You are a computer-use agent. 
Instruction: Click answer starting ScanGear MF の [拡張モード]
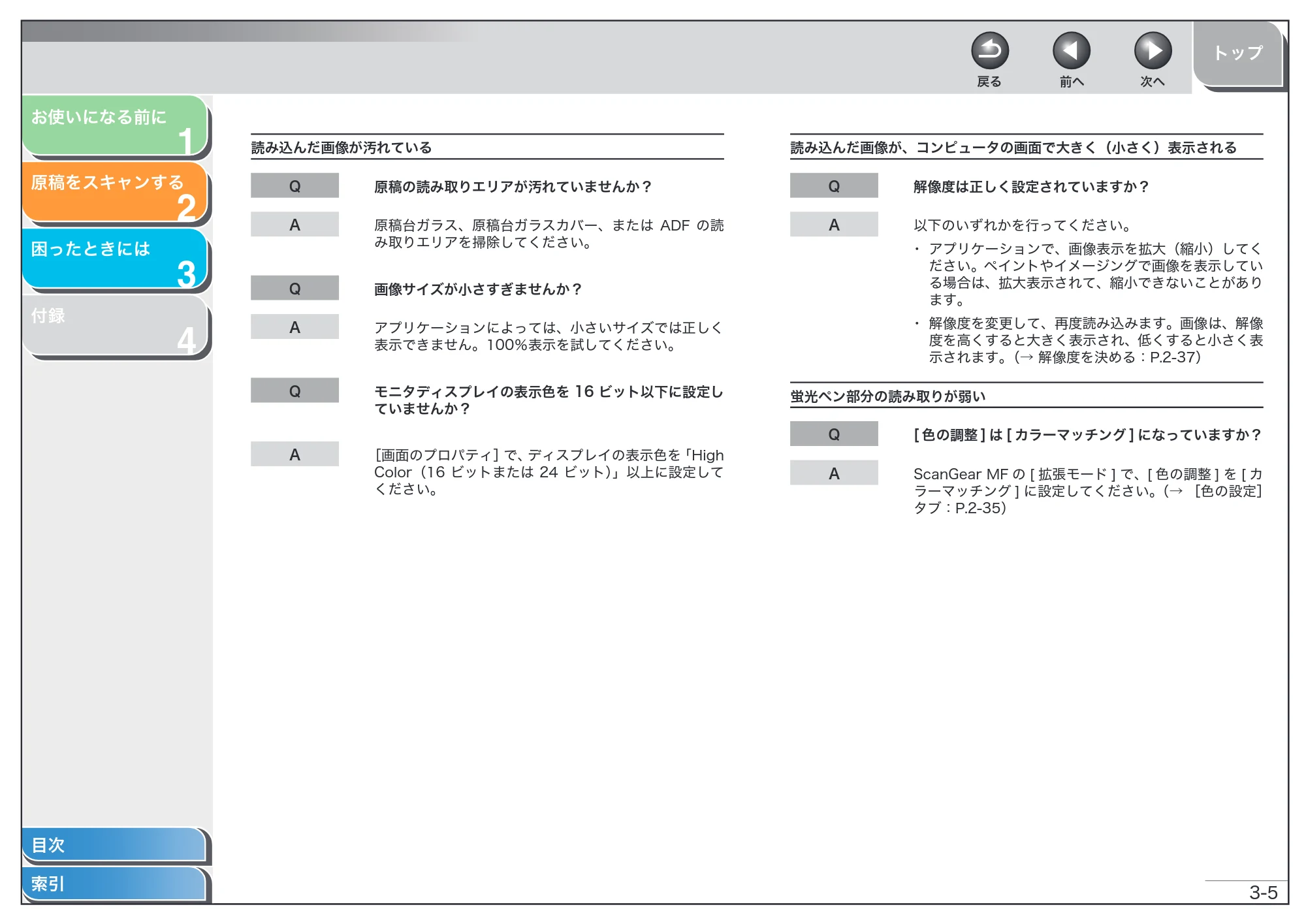[x=1087, y=491]
